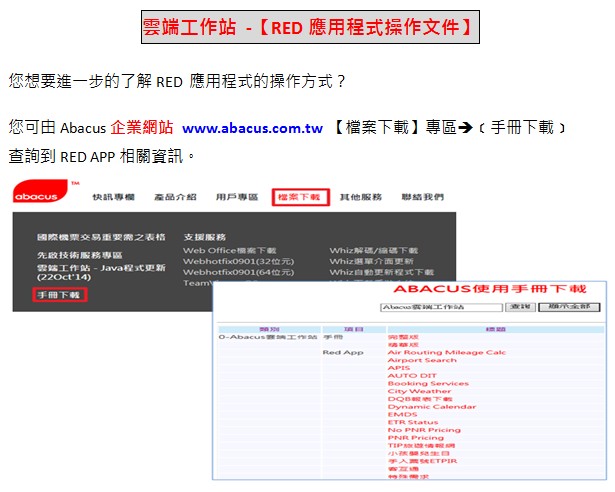Click the 手冊下載 link
Image resolution: width=615 pixels, height=492 pixels.
coord(59,295)
